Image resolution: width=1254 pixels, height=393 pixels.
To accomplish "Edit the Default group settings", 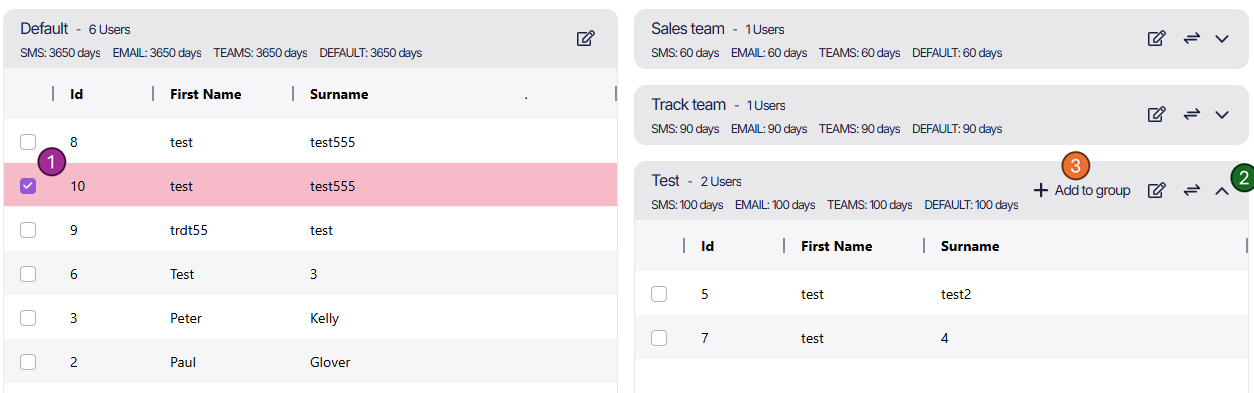I will 586,38.
